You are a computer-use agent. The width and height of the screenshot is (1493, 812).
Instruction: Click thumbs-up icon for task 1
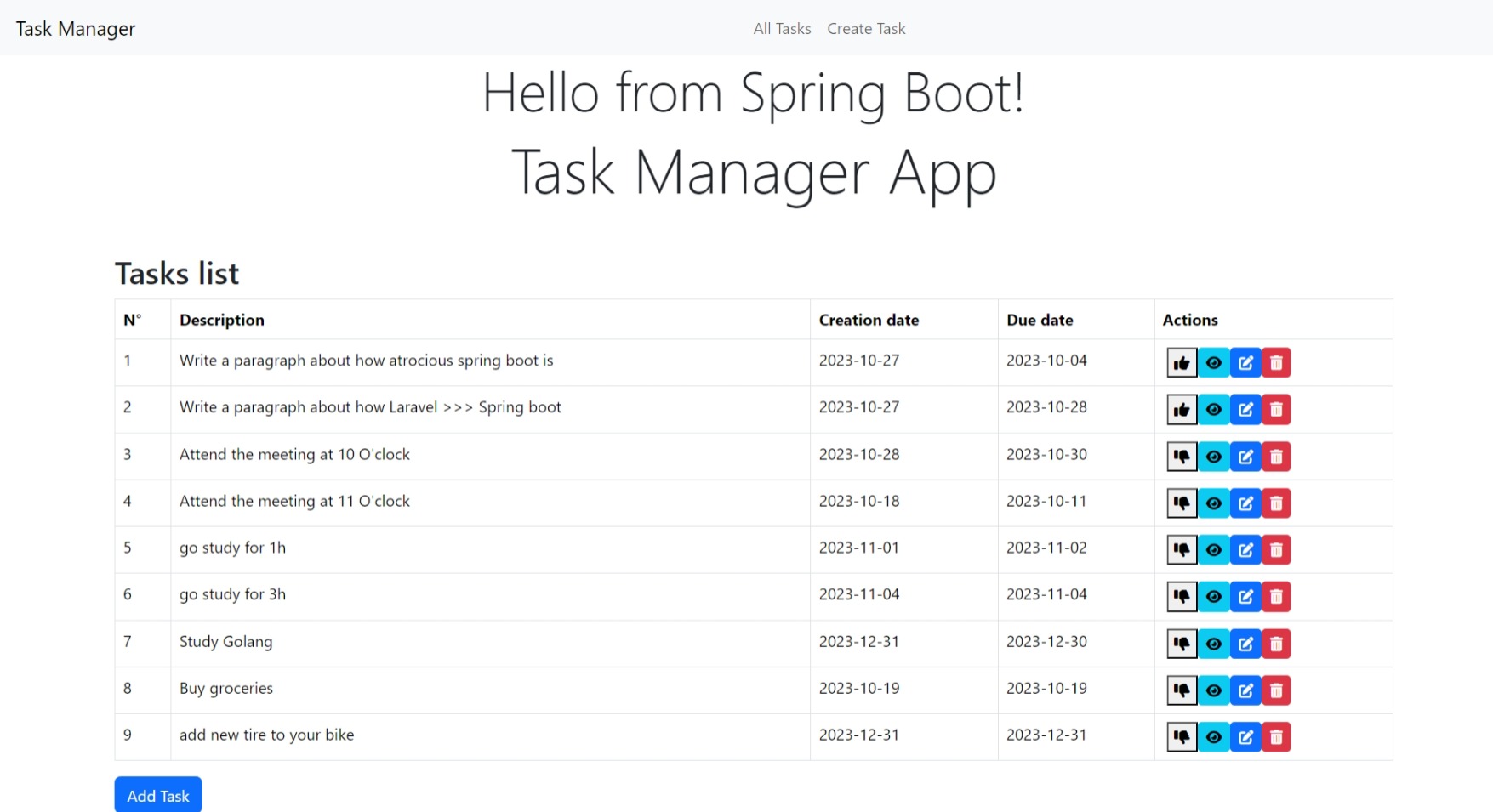tap(1182, 363)
